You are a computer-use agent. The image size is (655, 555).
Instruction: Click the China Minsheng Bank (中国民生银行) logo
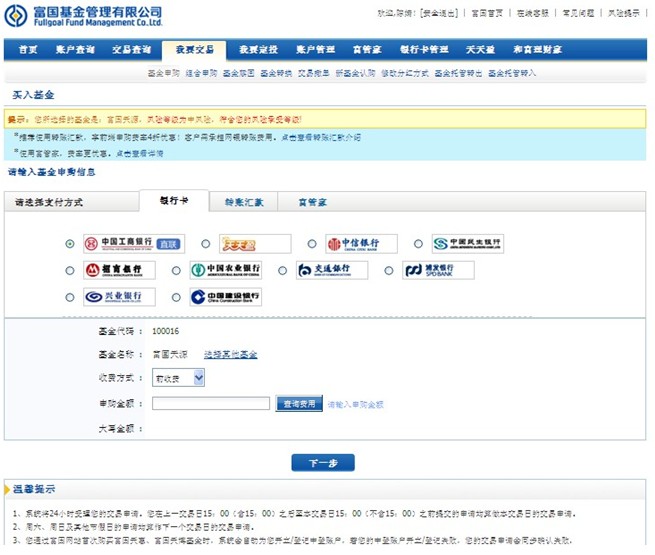click(468, 244)
